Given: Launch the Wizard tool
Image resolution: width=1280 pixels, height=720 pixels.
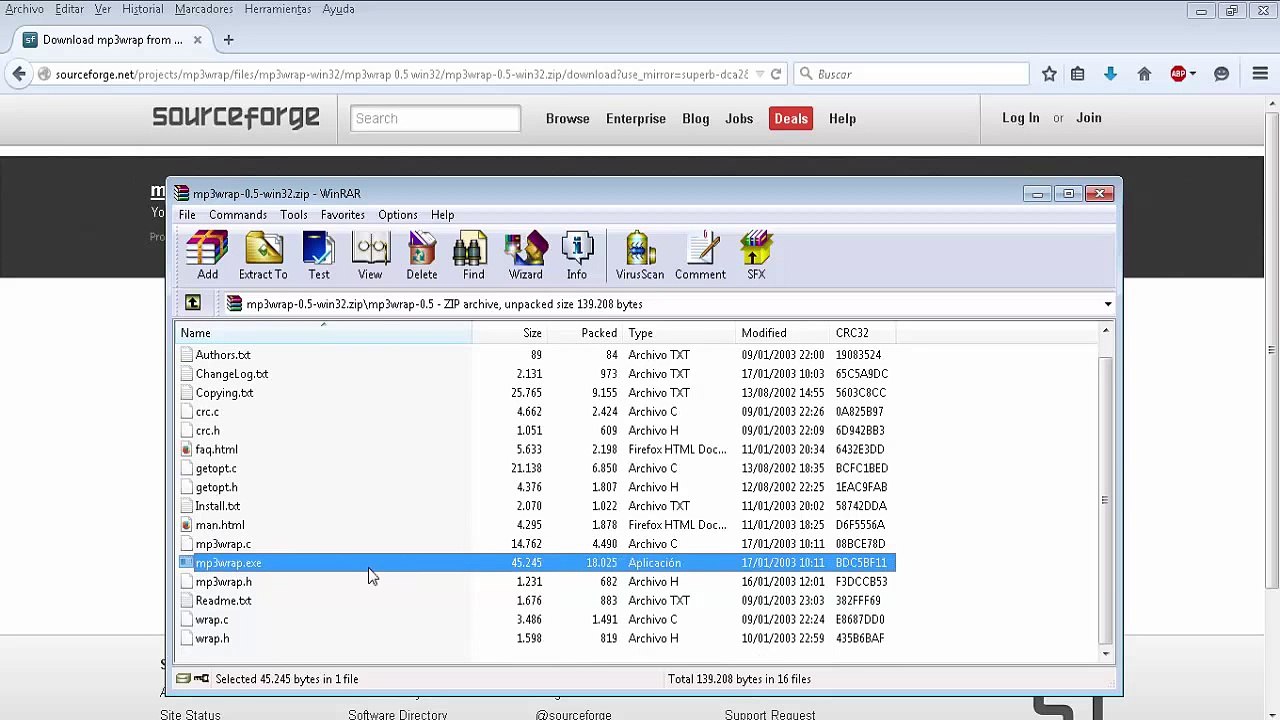Looking at the screenshot, I should coord(525,256).
